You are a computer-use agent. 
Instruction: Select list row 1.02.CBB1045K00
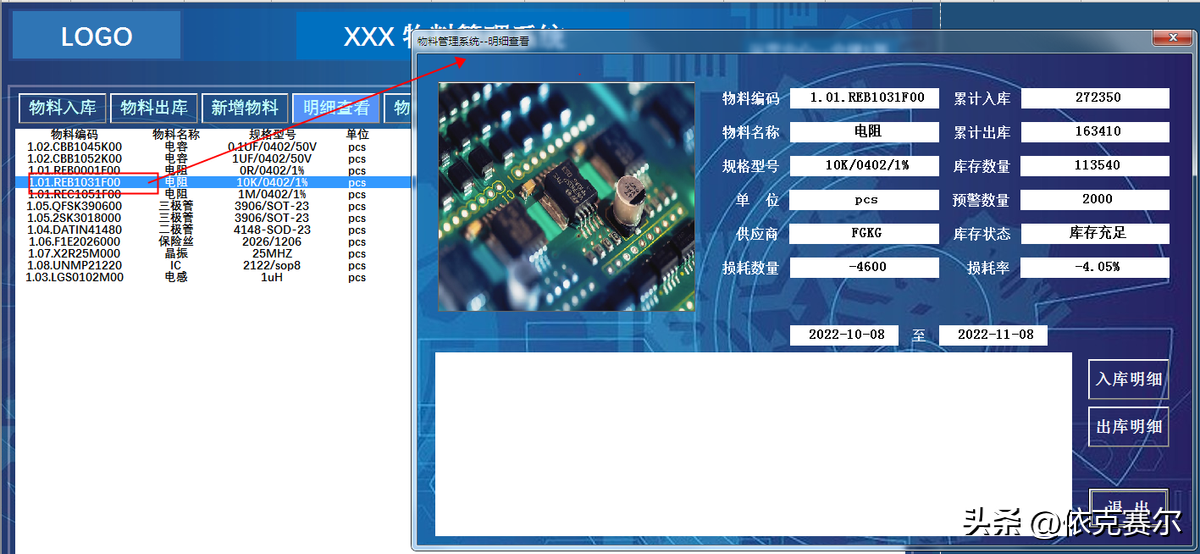pos(214,147)
